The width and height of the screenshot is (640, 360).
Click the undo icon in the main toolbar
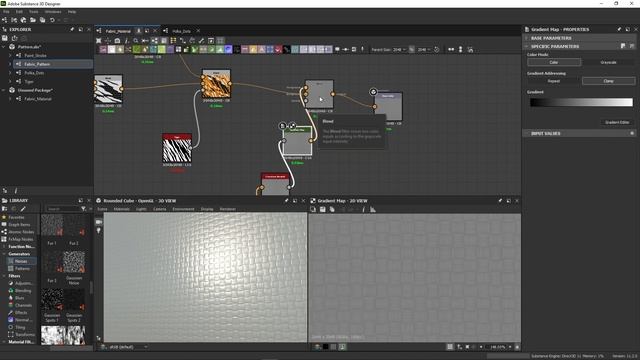coord(52,20)
